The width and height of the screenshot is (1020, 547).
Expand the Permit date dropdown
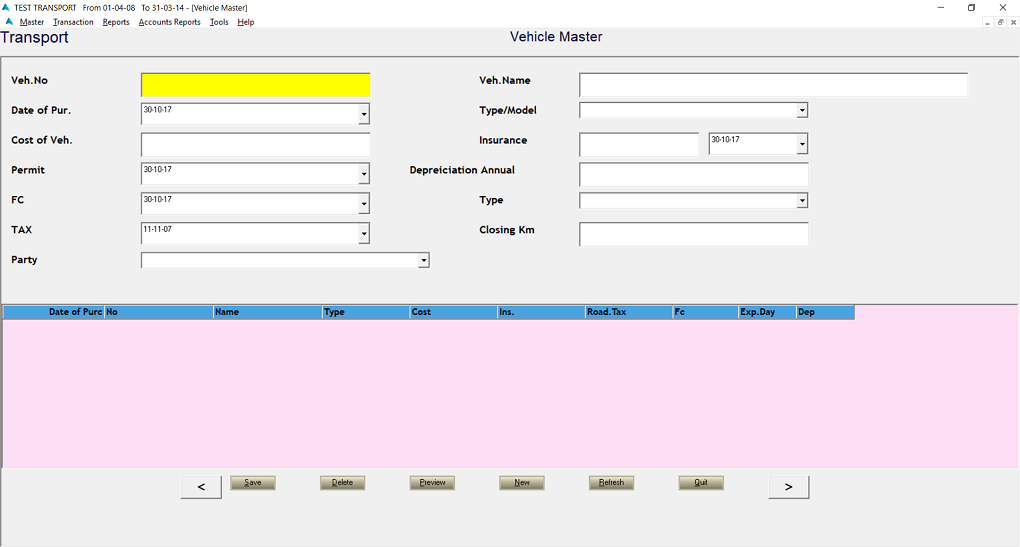tap(364, 175)
